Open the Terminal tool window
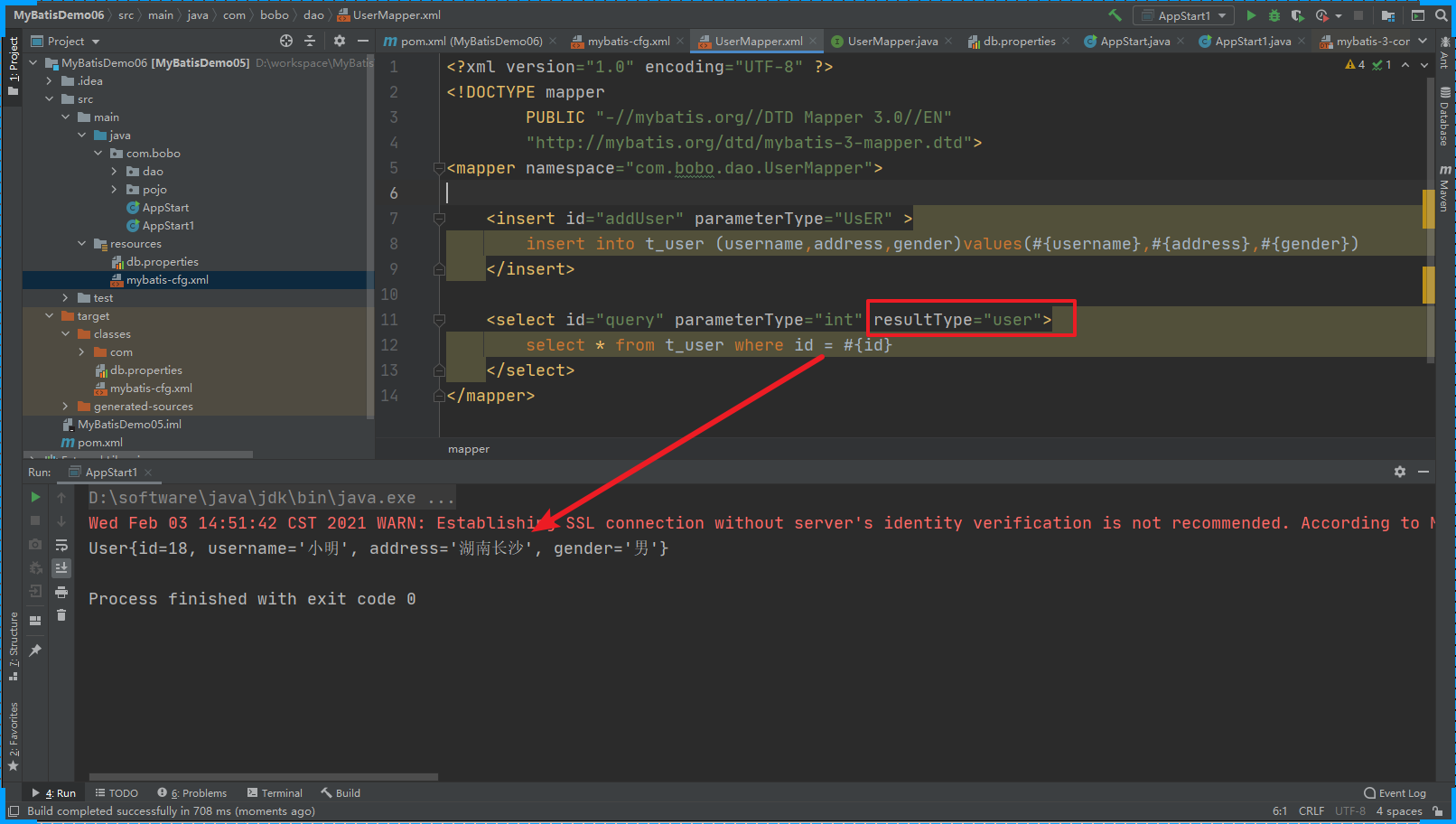This screenshot has width=1456, height=824. [275, 793]
